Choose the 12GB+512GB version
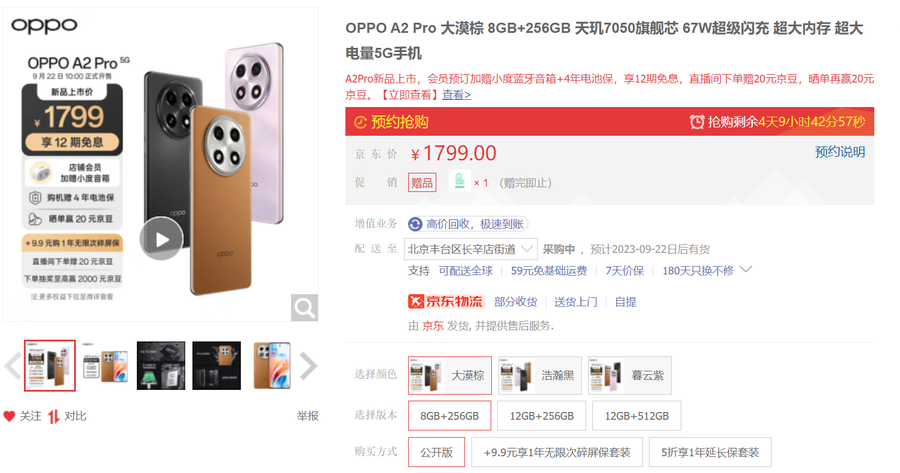 tap(637, 416)
